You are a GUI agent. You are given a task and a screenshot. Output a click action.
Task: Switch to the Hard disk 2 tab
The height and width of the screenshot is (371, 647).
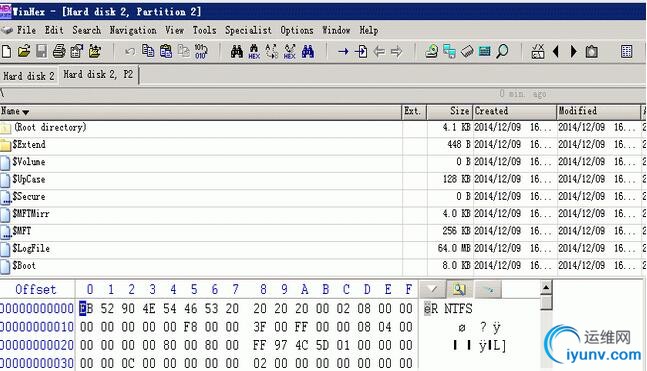(x=28, y=76)
